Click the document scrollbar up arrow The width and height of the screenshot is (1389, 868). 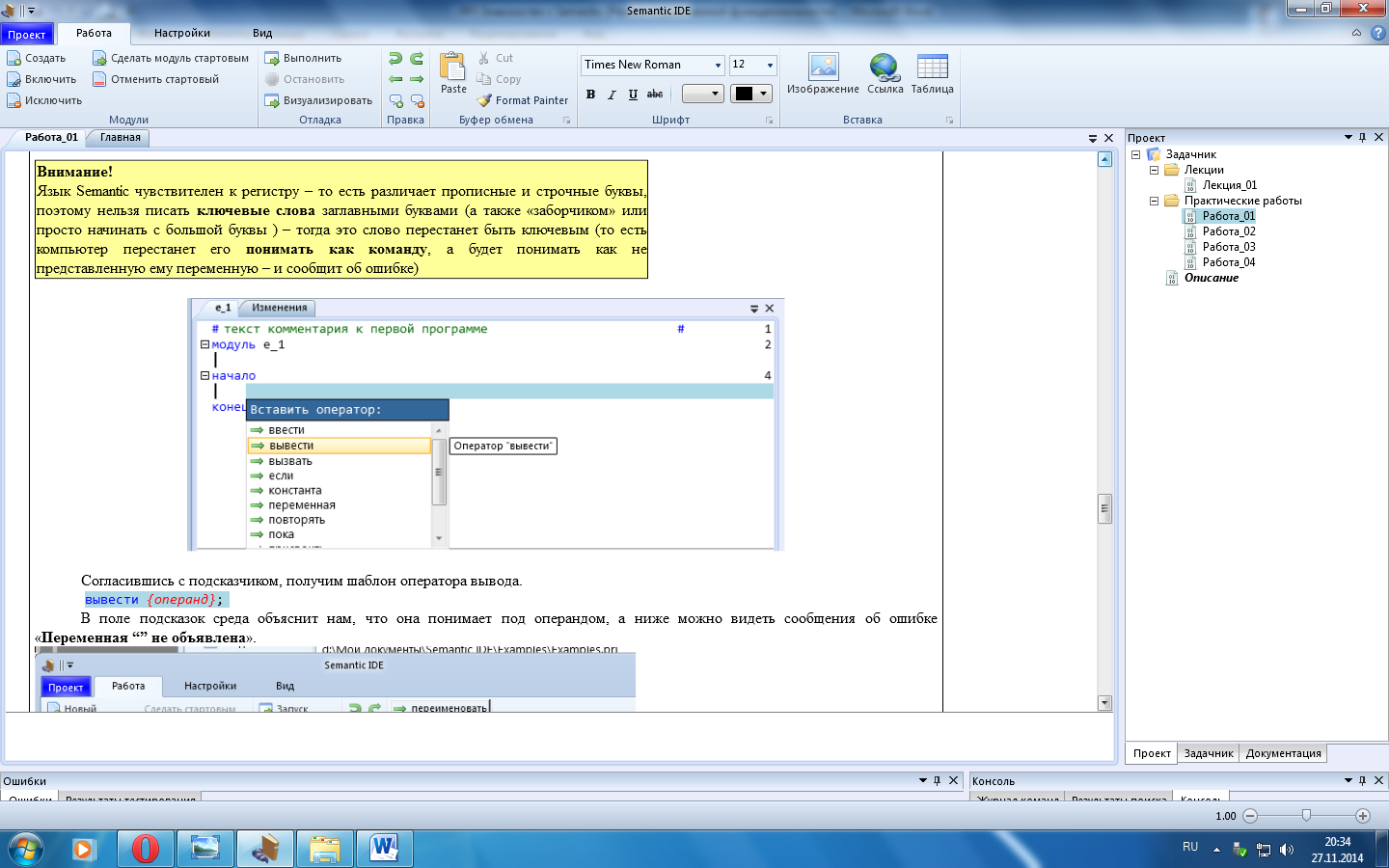(x=1104, y=159)
